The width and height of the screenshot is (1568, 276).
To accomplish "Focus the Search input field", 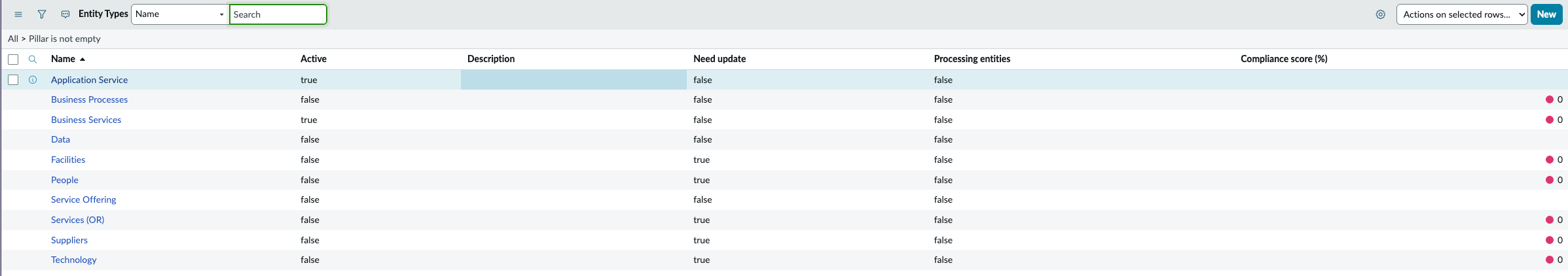I will coord(278,14).
